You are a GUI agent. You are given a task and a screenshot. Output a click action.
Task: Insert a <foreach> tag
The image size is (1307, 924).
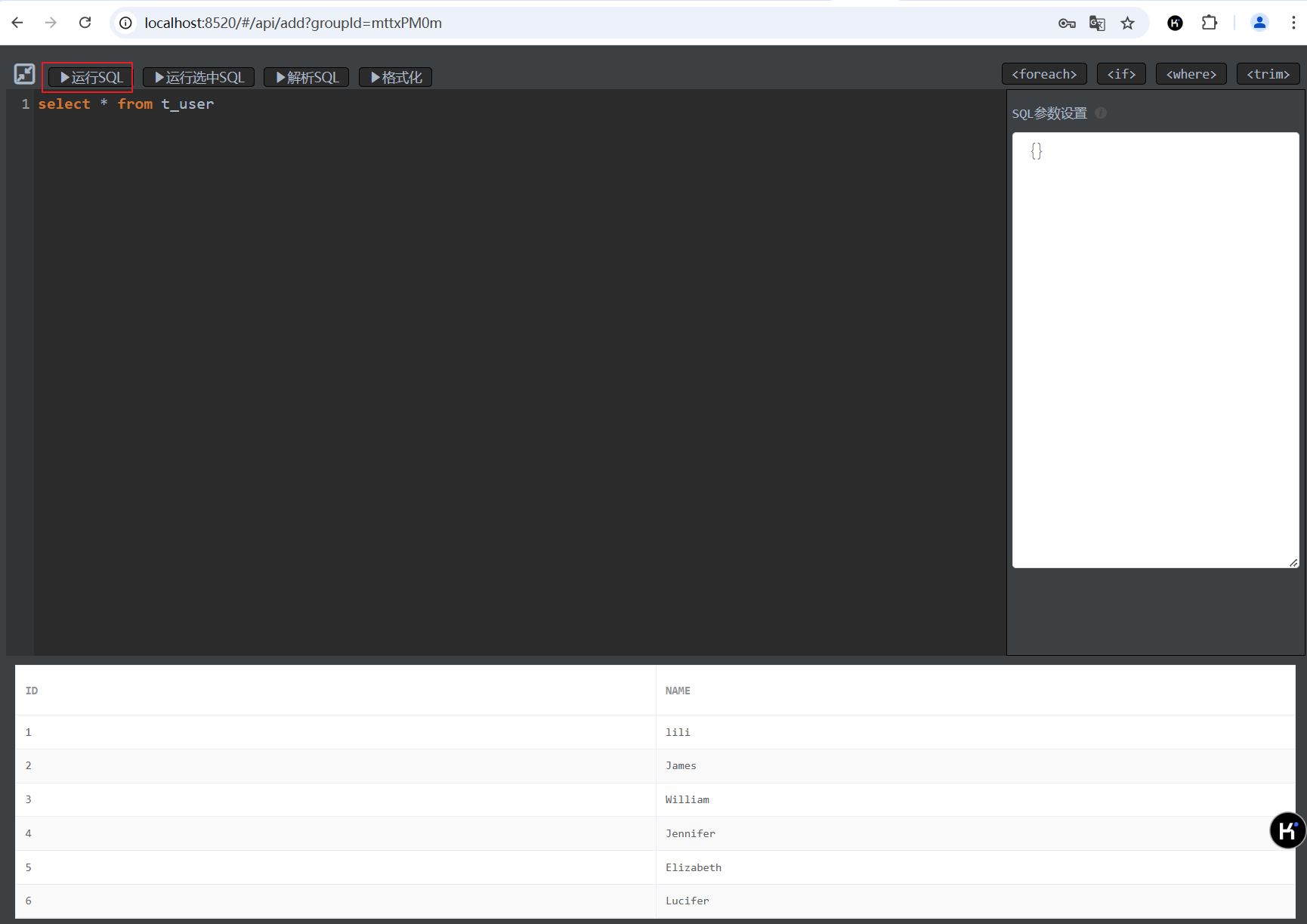coord(1044,74)
